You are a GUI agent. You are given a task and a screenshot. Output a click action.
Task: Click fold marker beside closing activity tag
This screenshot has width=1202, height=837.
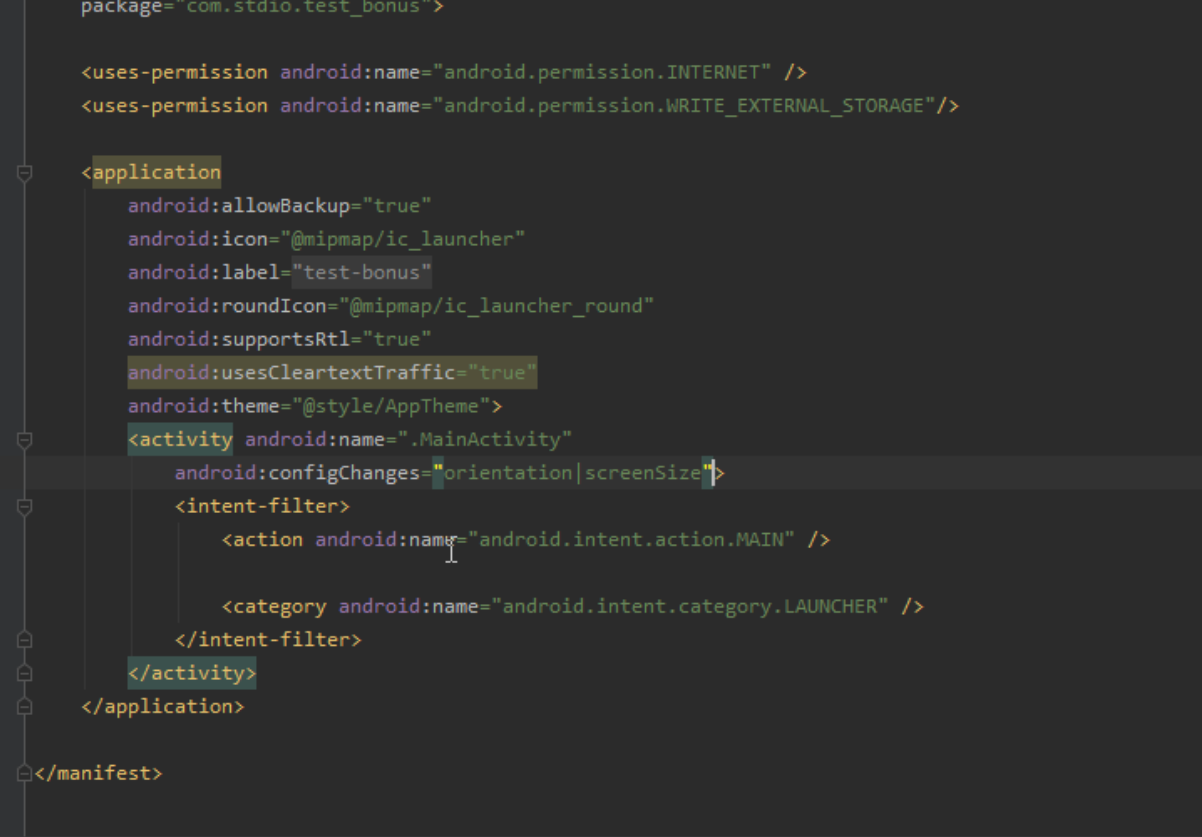[x=25, y=673]
